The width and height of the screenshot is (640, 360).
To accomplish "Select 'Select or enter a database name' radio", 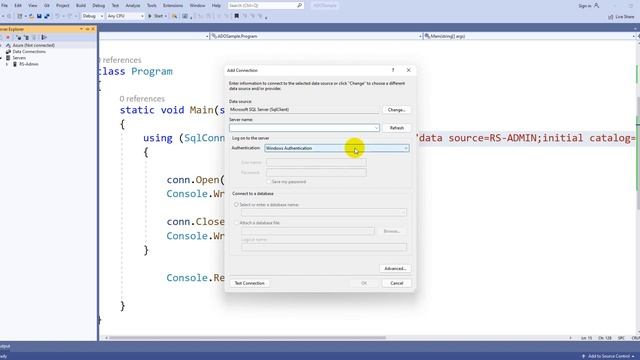I will point(236,204).
